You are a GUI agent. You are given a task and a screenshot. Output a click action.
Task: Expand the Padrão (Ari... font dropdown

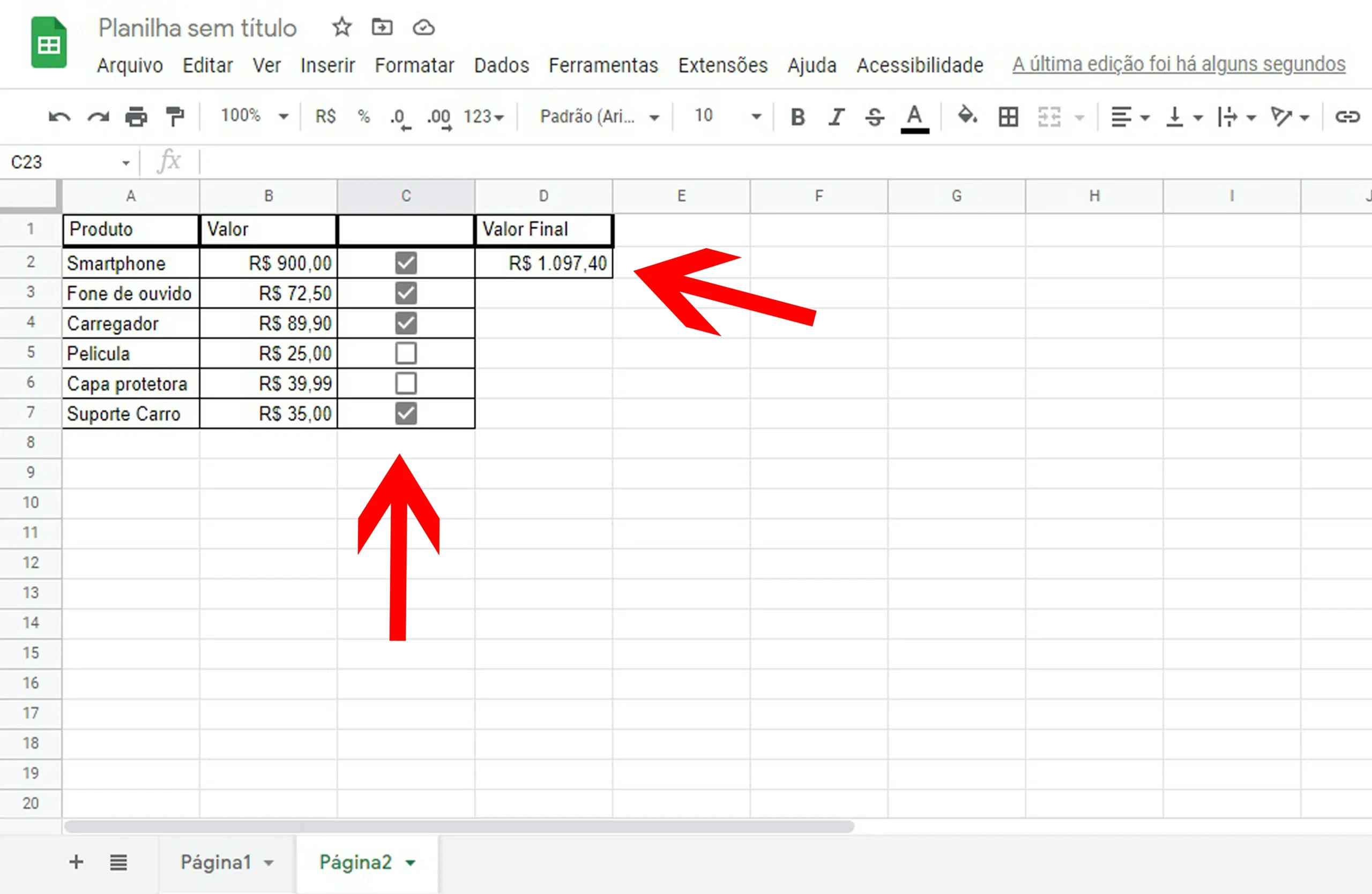pyautogui.click(x=600, y=117)
